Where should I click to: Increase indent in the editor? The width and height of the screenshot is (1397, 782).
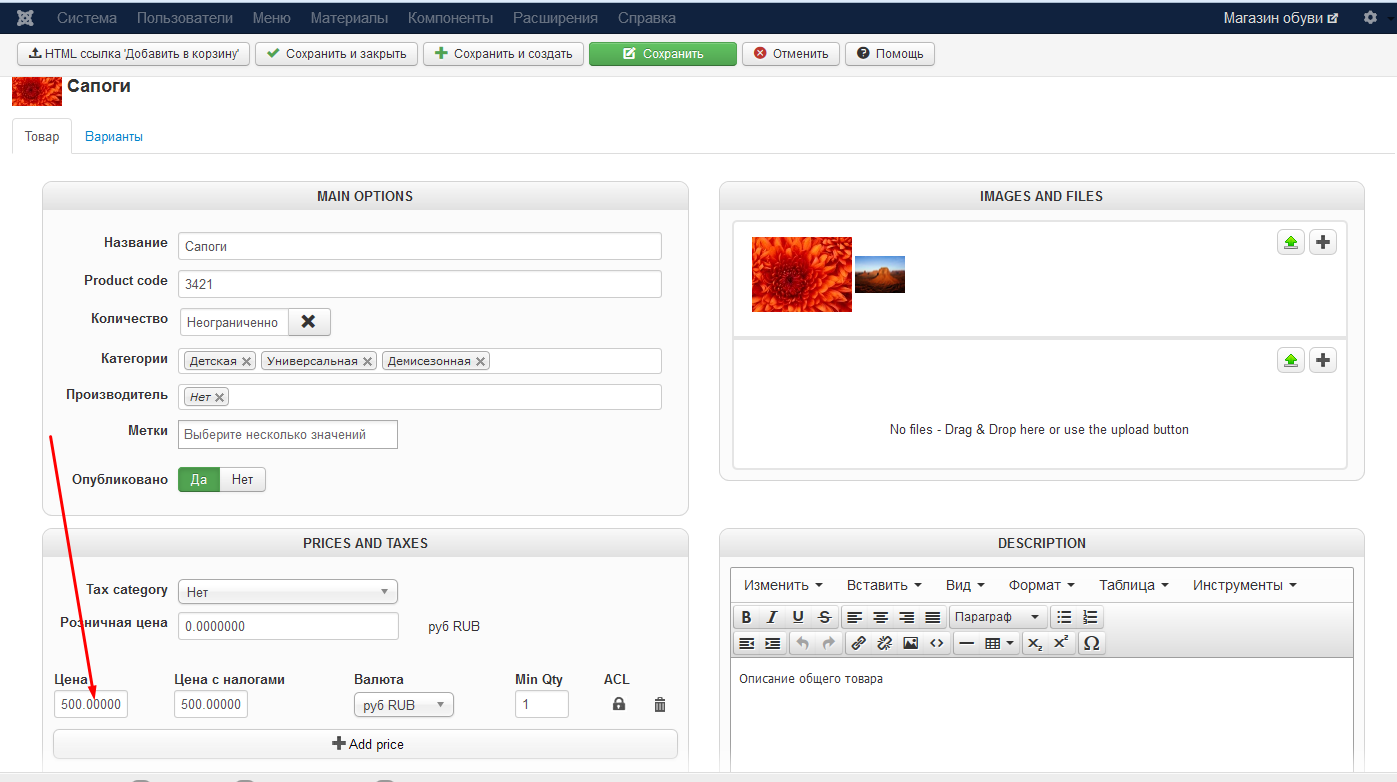(x=772, y=643)
